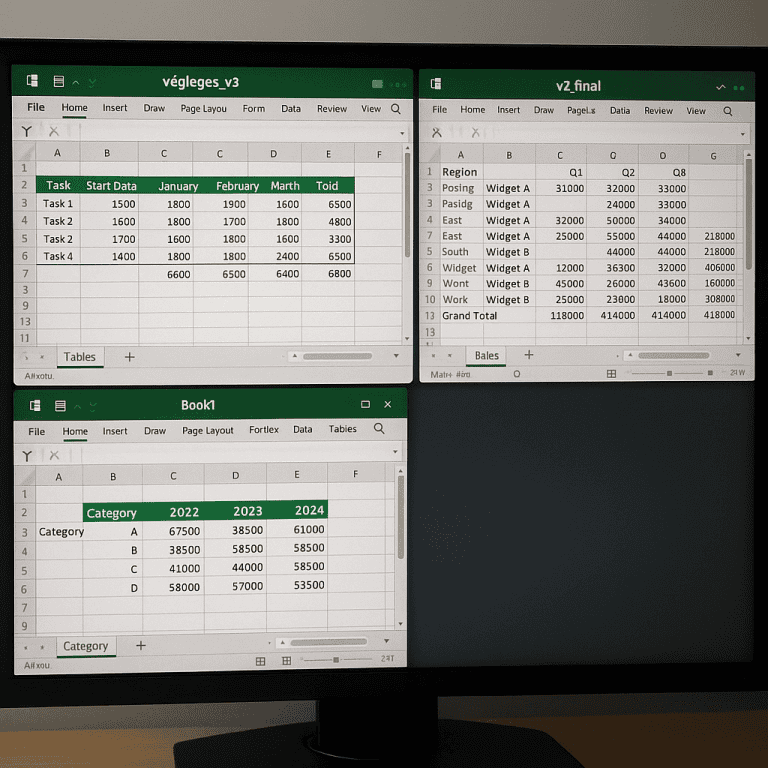Open the Insert tab in végleges_v3

(115, 108)
